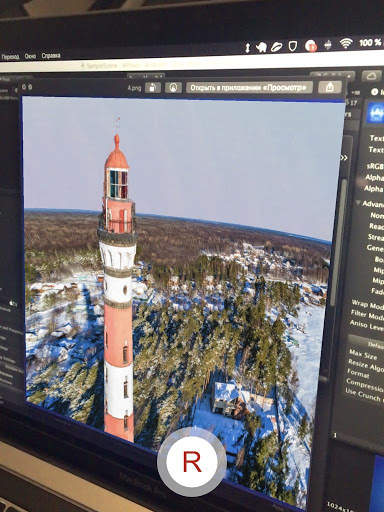This screenshot has width=384, height=512.
Task: Click the up-down arrows menu bar icon
Action: [247, 48]
